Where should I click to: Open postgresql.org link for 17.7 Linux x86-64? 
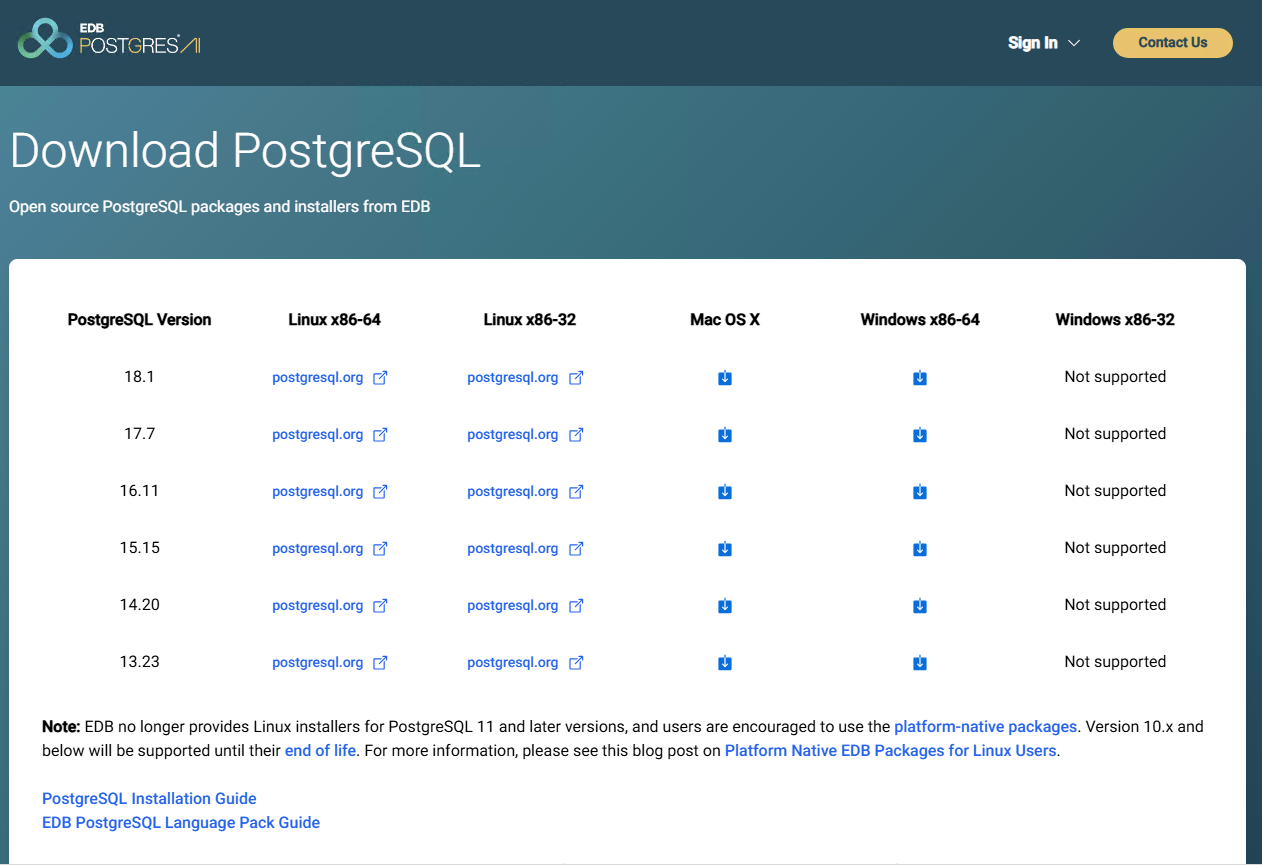click(317, 435)
